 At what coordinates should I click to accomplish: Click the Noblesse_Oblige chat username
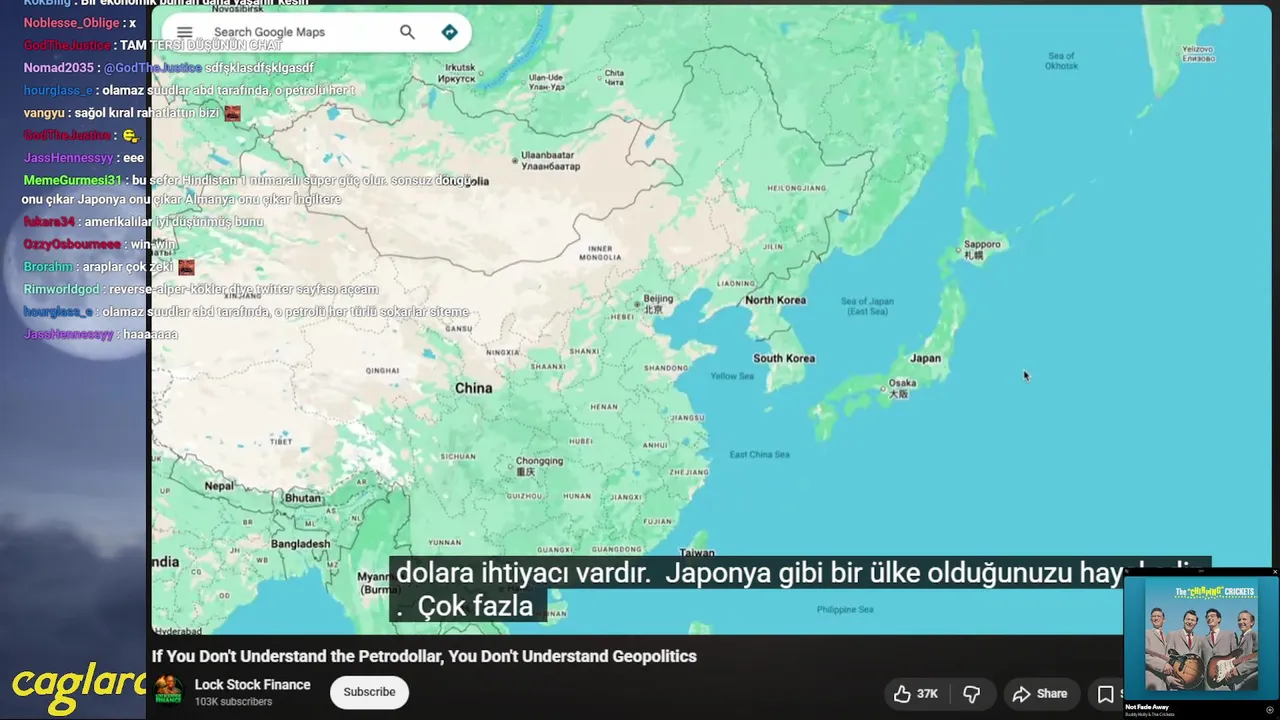tap(71, 22)
